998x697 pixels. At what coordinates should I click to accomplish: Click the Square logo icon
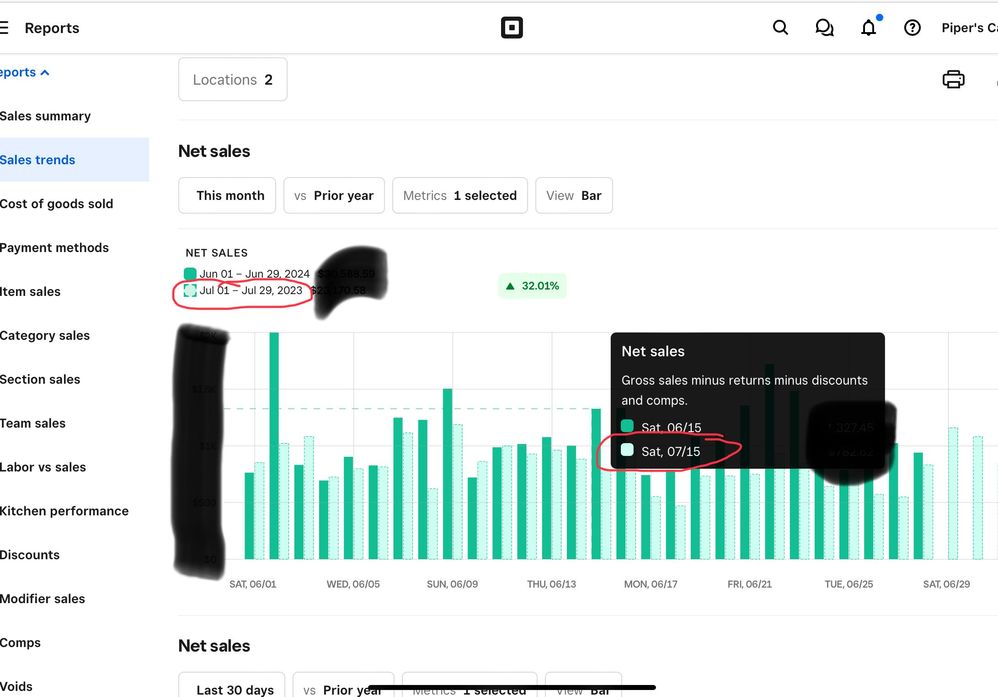[x=511, y=28]
